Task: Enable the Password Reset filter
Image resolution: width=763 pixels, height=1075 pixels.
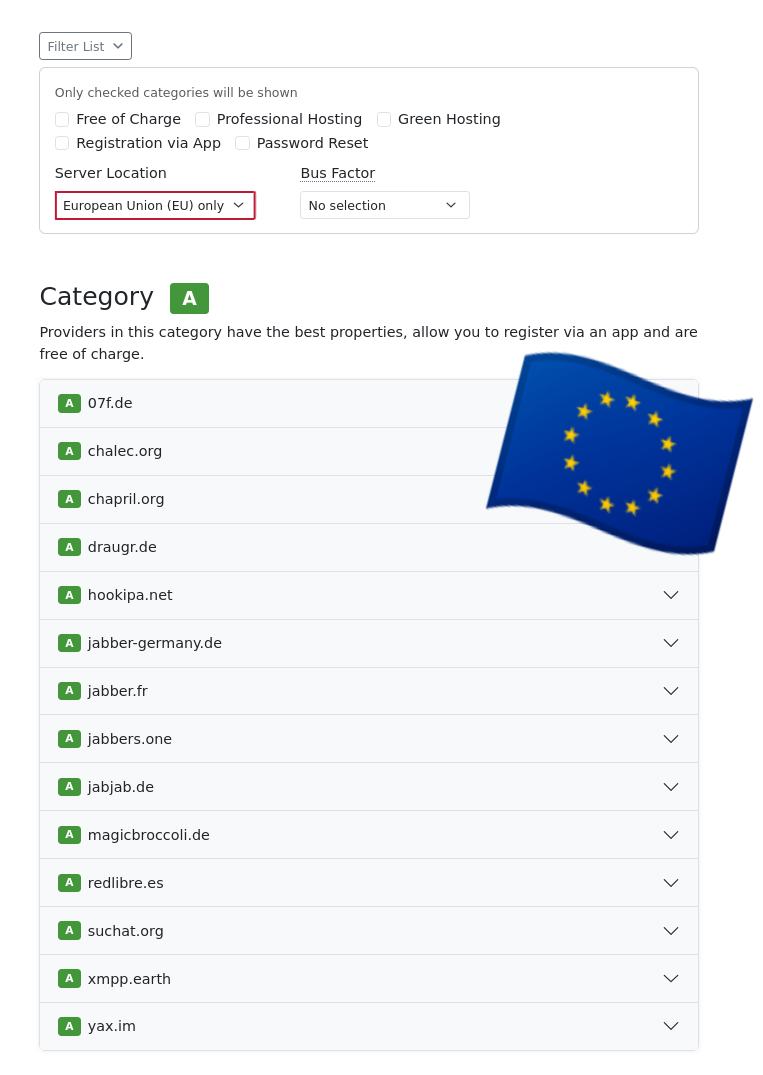Action: tap(243, 143)
